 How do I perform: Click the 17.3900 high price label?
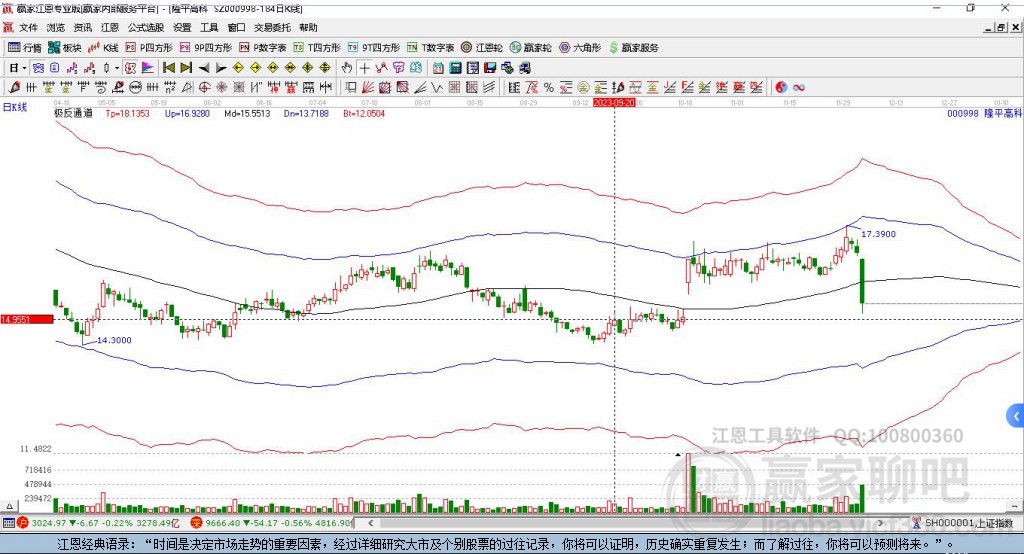(x=878, y=234)
